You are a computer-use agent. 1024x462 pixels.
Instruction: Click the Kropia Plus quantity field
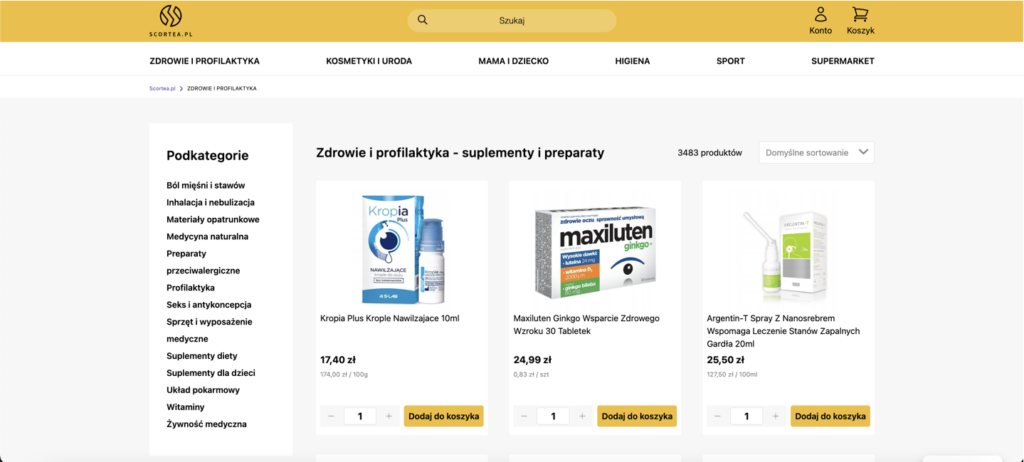coord(359,416)
